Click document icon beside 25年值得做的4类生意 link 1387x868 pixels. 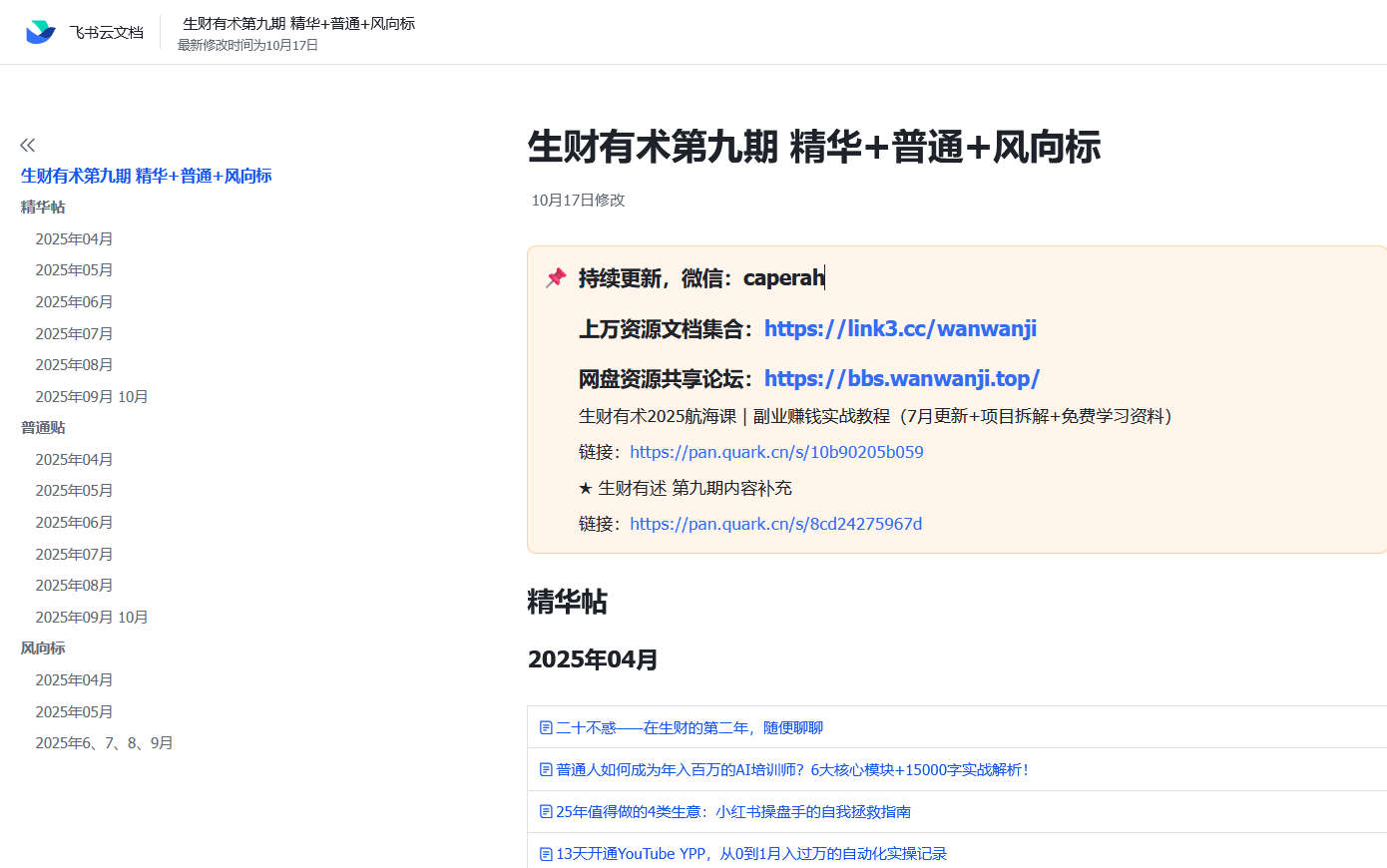(x=546, y=811)
